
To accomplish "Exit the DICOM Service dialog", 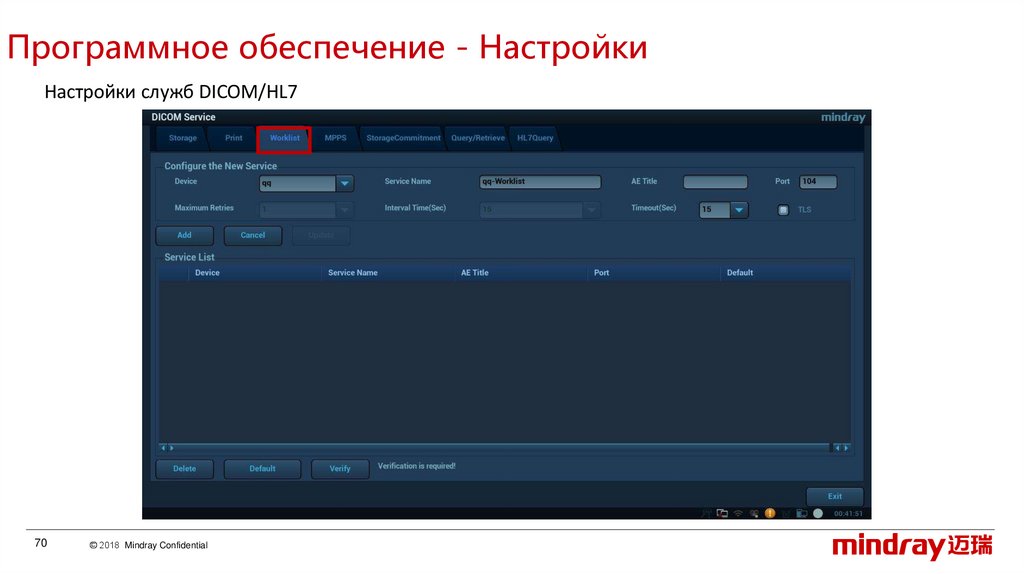I will pyautogui.click(x=835, y=496).
